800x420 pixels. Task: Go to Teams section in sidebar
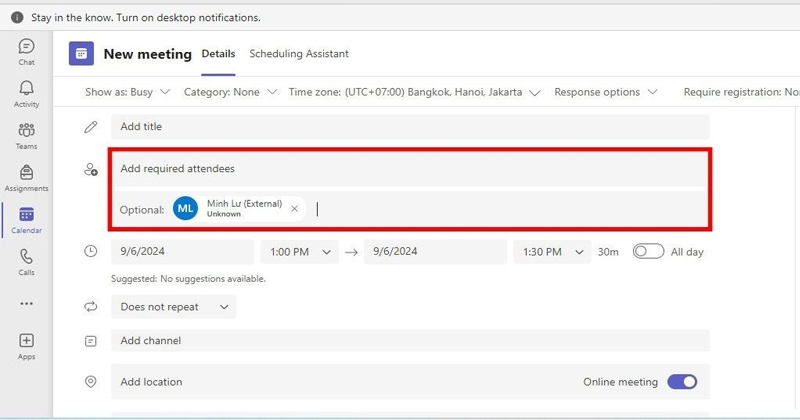[x=27, y=136]
